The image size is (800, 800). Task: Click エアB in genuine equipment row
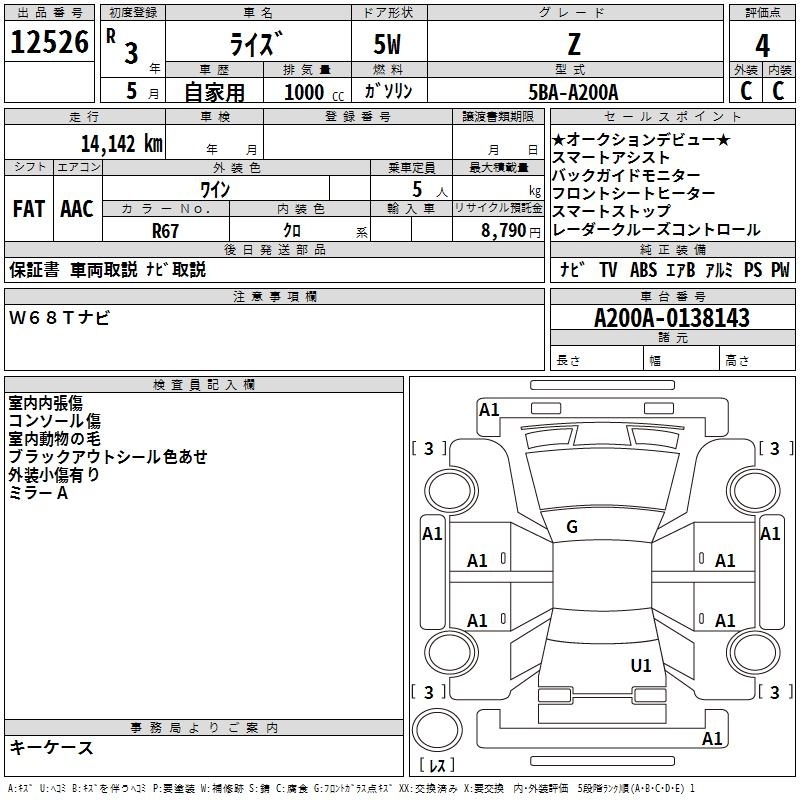(681, 270)
